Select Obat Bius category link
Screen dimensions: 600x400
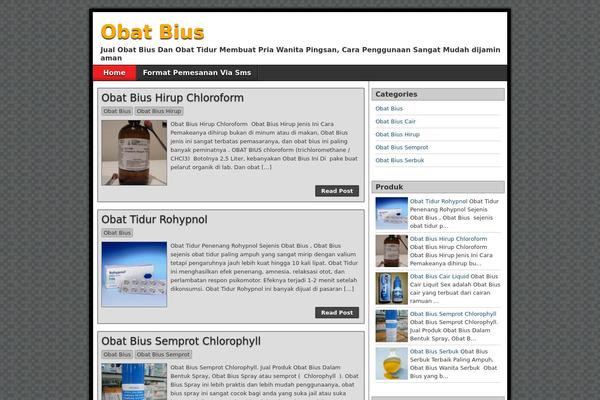click(x=389, y=108)
